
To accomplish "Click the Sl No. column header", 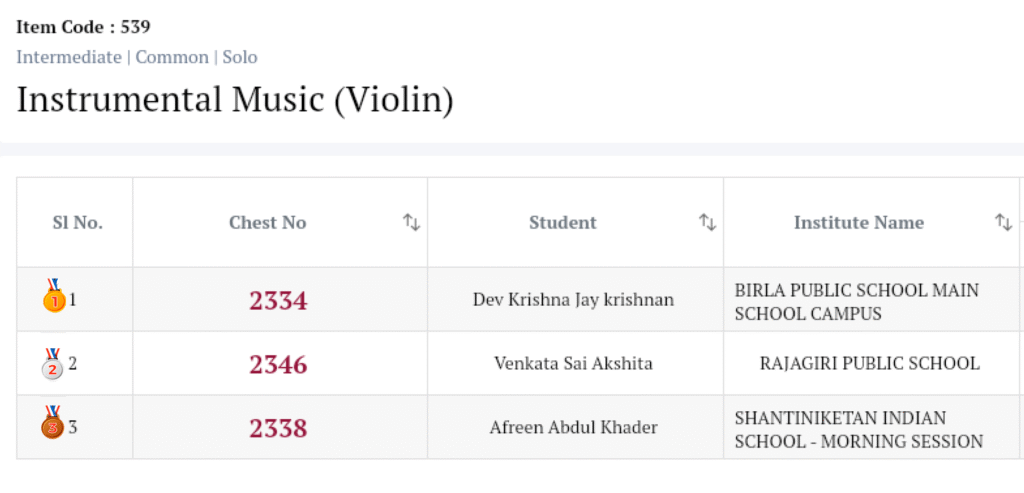I will click(77, 223).
